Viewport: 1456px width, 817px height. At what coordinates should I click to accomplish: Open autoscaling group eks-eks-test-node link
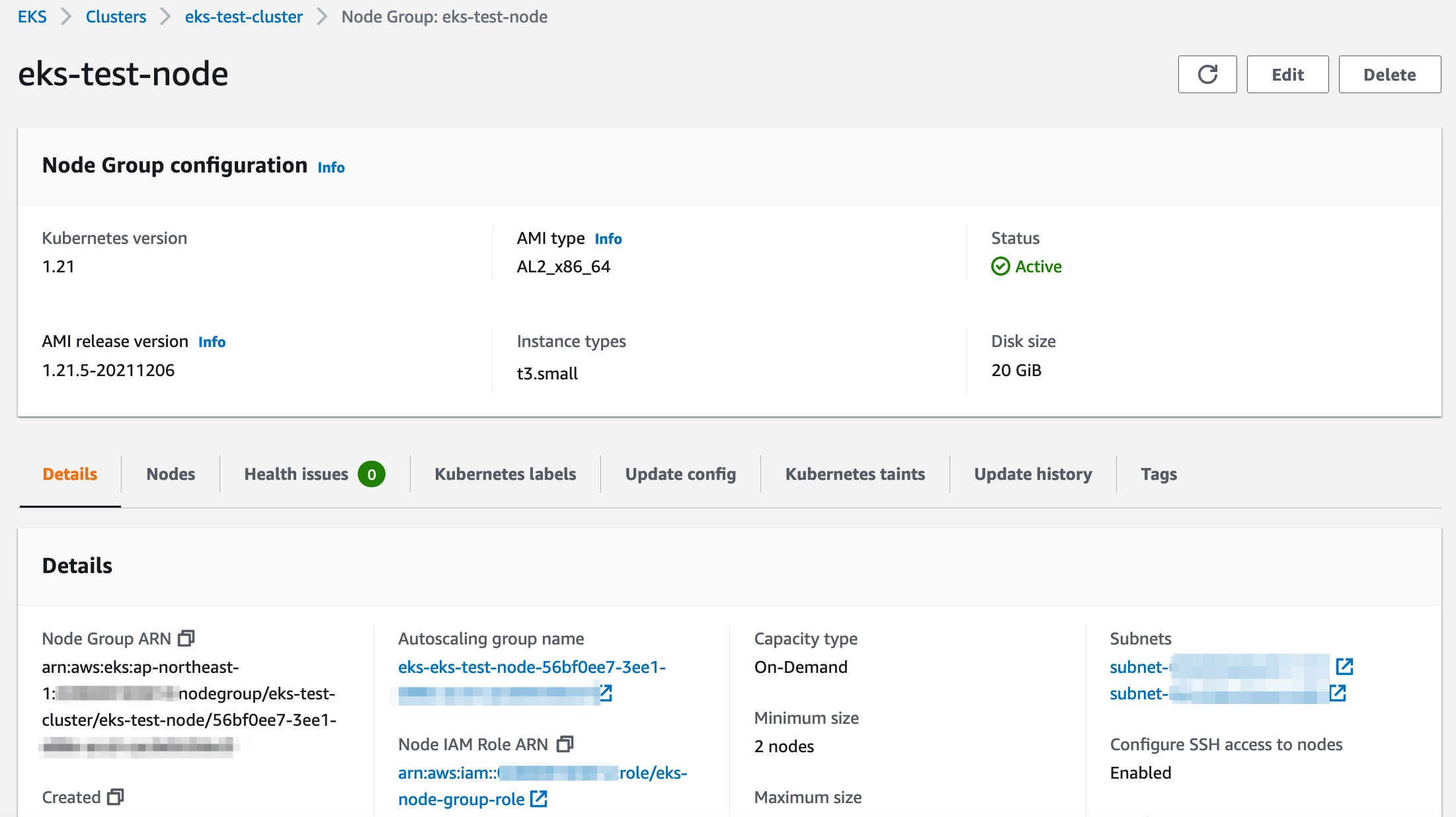[x=532, y=667]
